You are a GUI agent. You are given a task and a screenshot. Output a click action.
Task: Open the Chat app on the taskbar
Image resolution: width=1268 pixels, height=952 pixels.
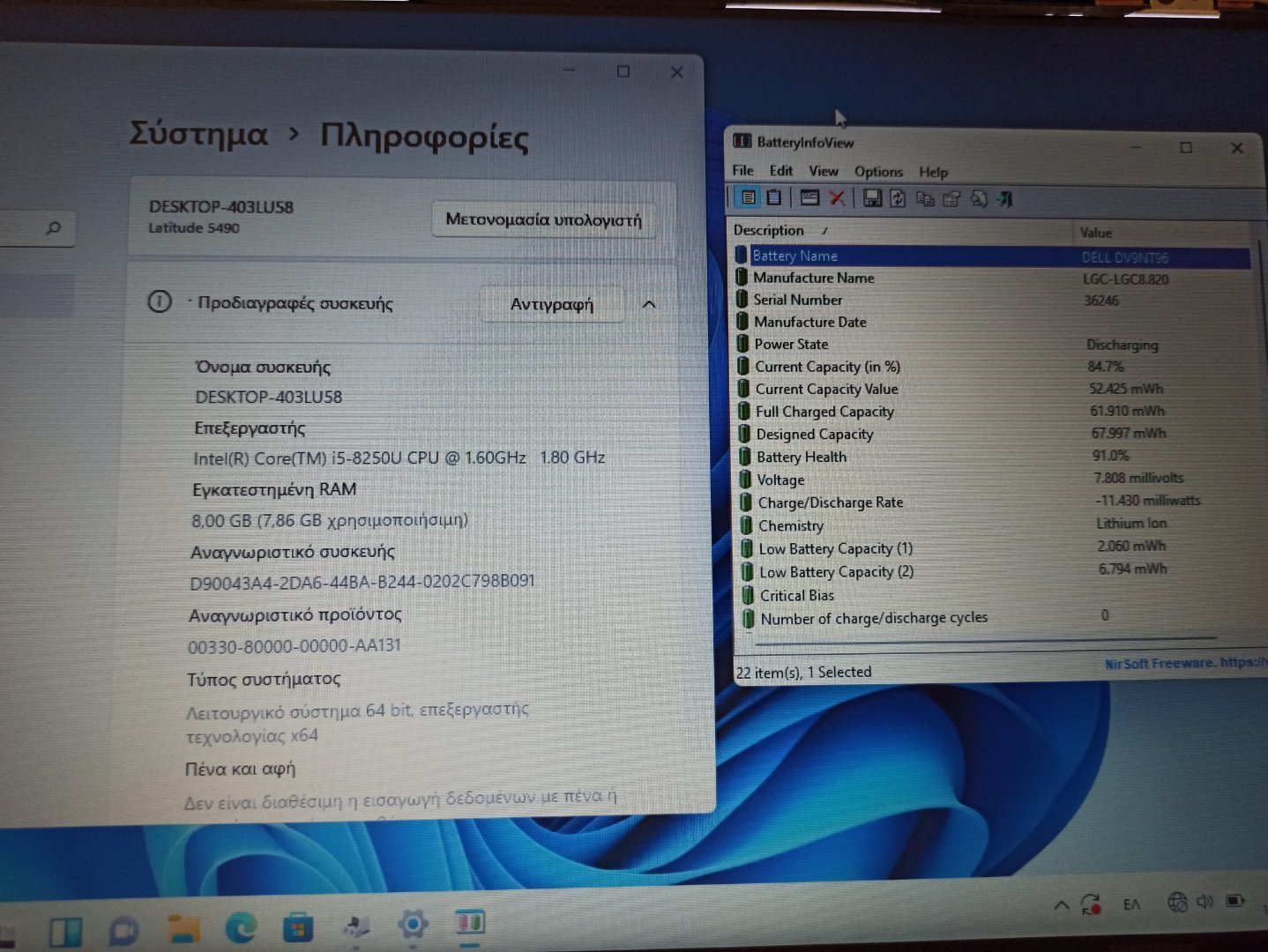[123, 931]
